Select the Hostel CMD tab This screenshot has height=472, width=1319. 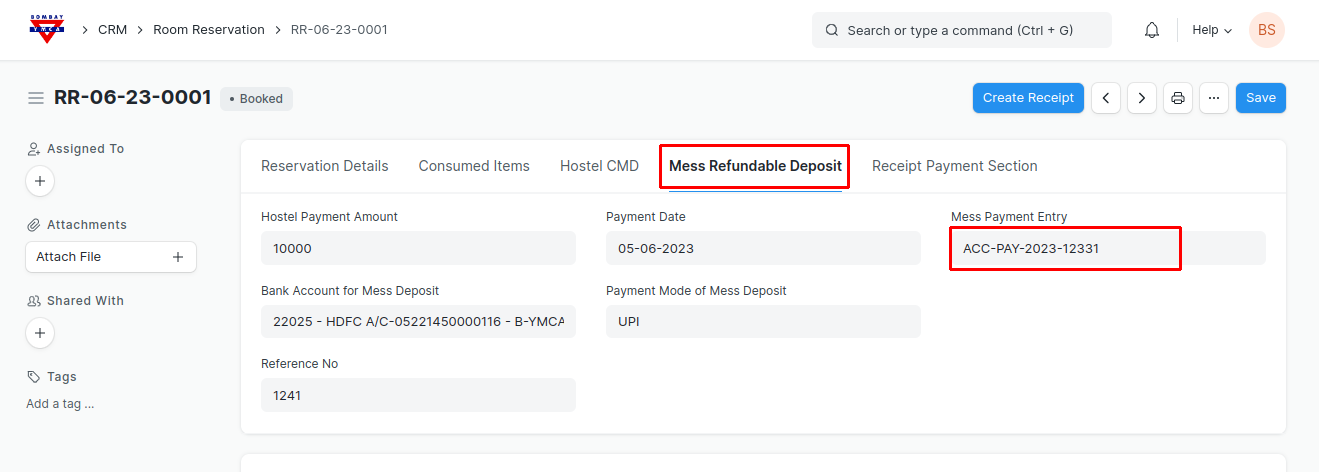coord(599,166)
